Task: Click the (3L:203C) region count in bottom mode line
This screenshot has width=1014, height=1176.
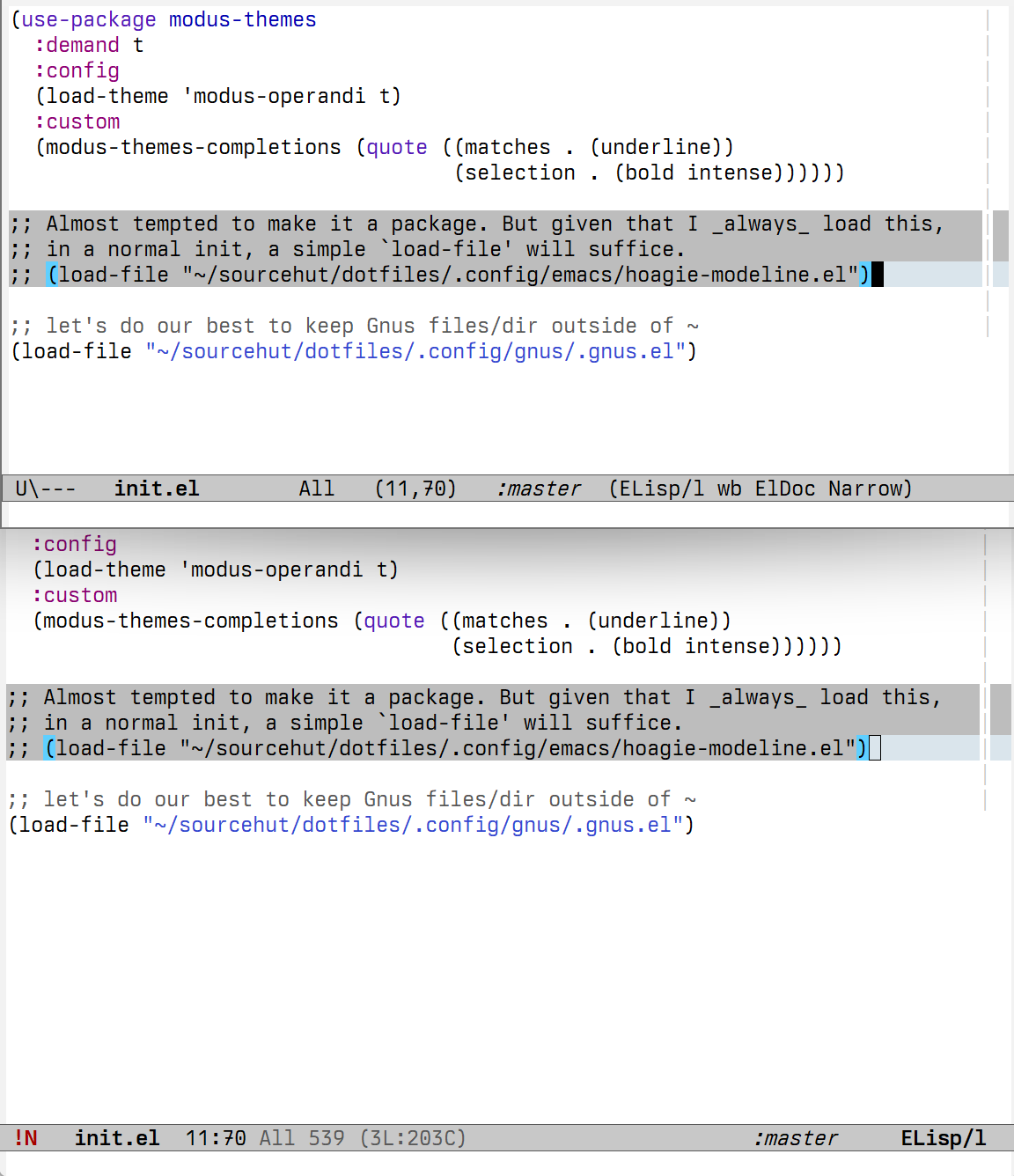Action: (413, 1138)
